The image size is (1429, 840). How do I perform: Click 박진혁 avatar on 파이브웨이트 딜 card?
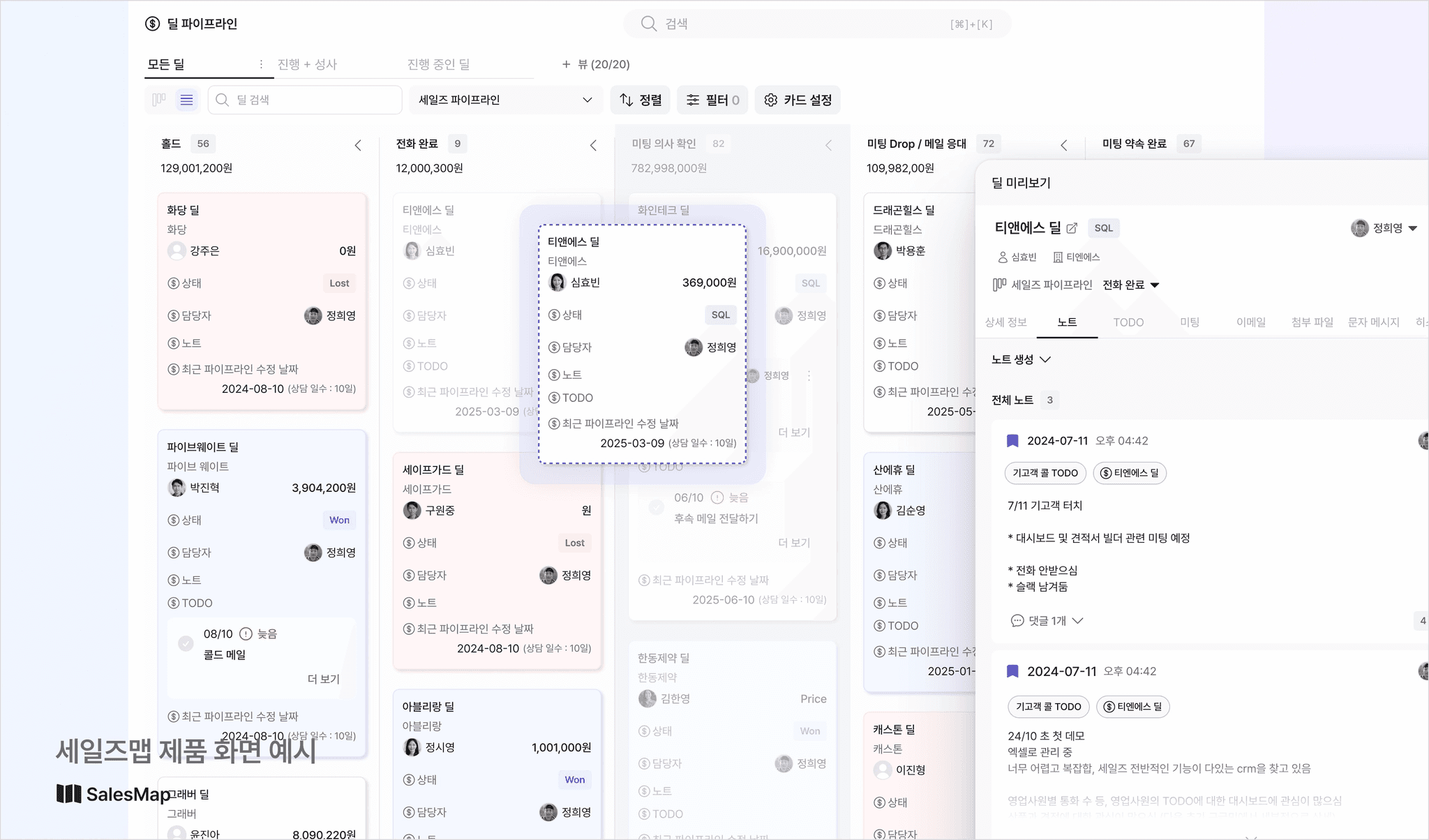(177, 487)
